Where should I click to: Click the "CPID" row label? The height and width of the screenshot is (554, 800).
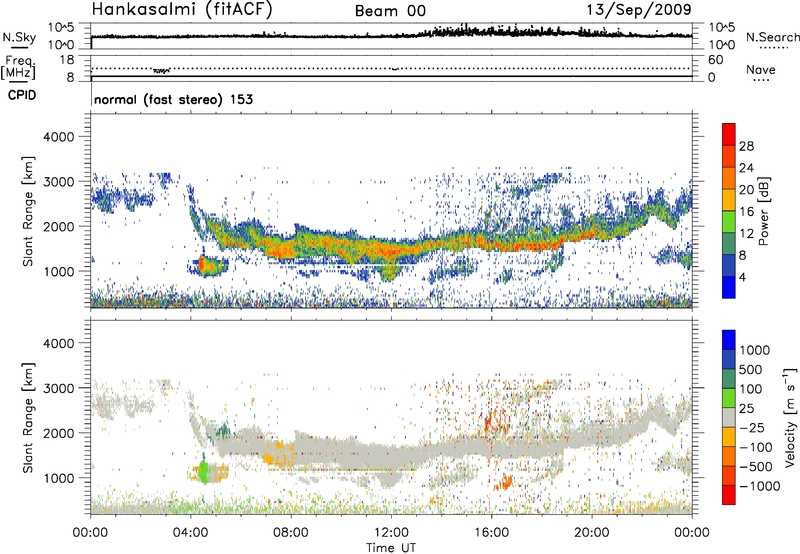coord(22,95)
